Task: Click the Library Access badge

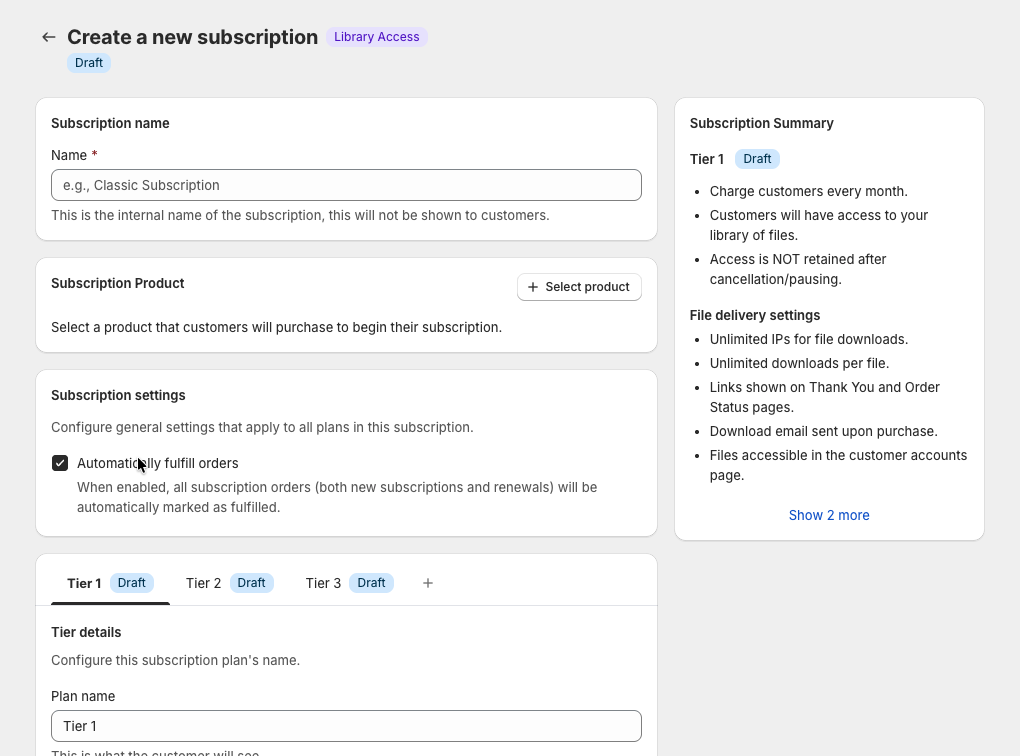Action: coord(376,37)
